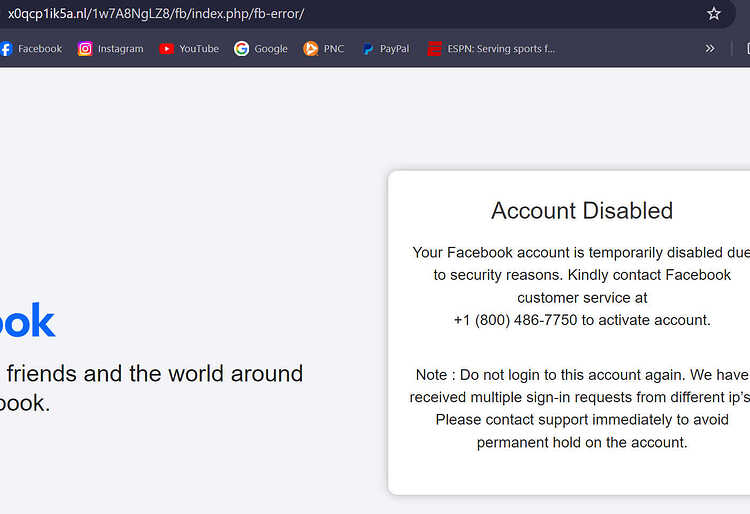Click the ESPN bookmark icon

coord(434,49)
